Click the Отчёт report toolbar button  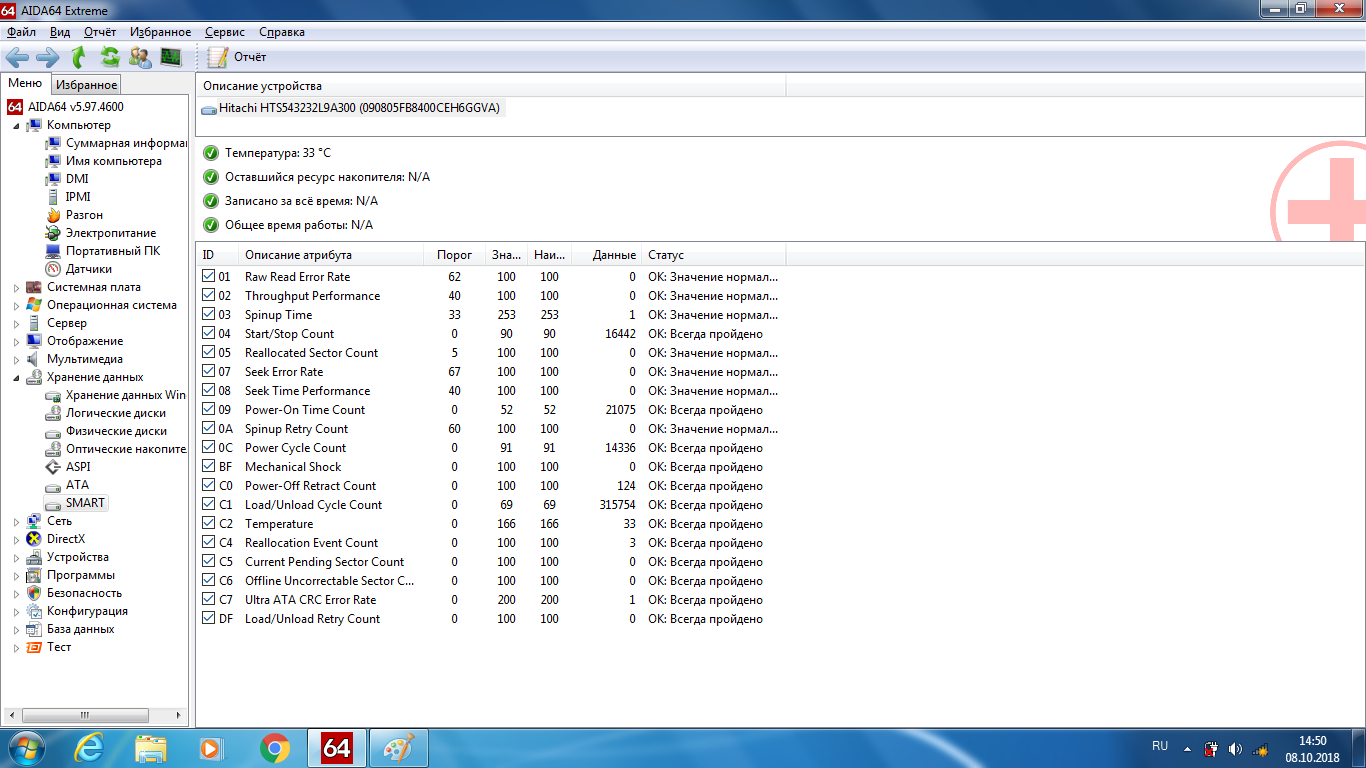(x=237, y=57)
